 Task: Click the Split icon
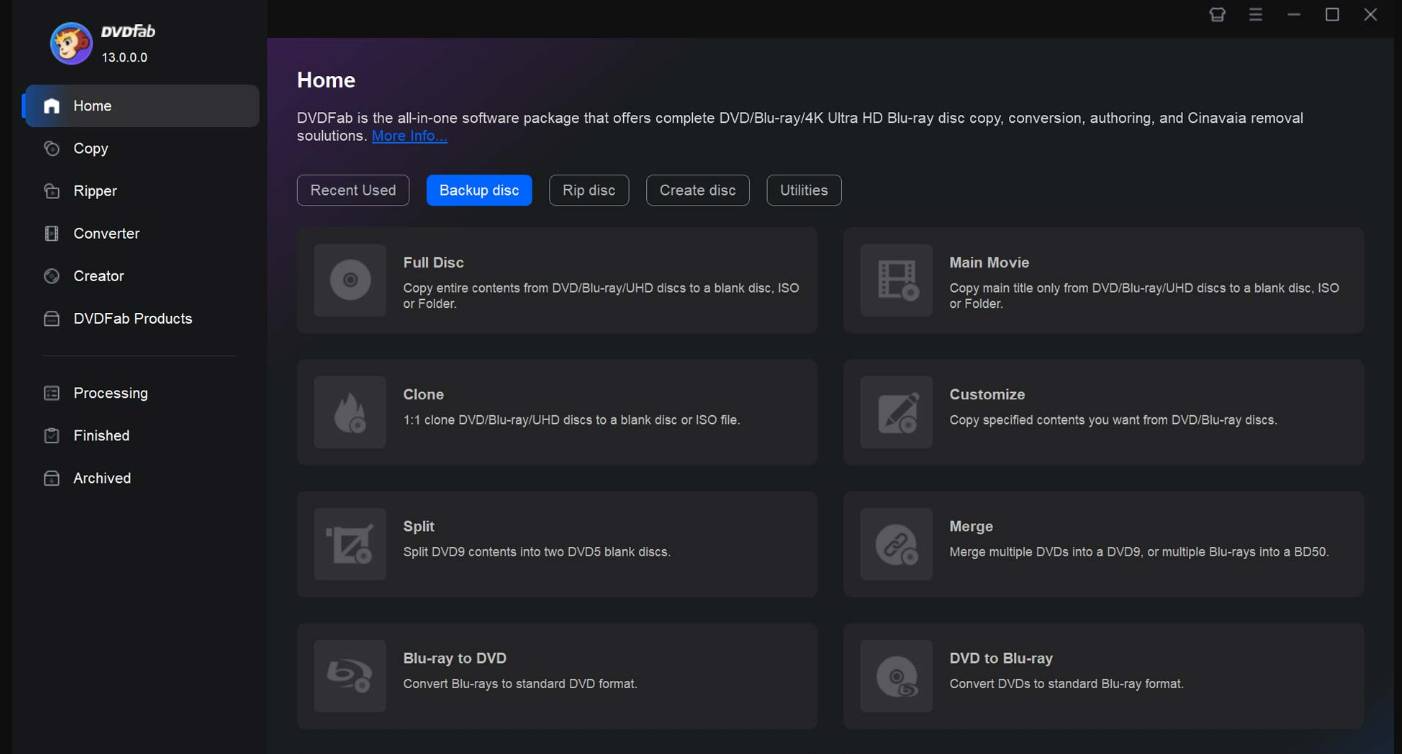coord(350,544)
